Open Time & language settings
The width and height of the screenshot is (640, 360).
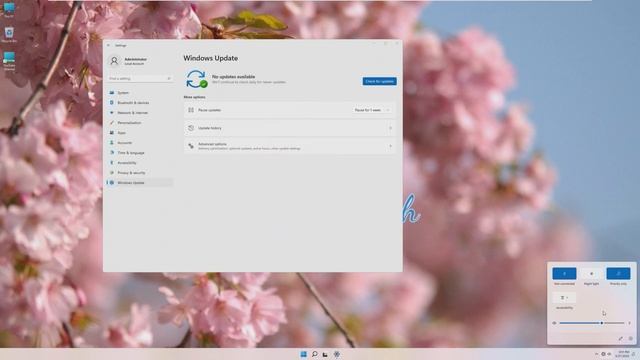pyautogui.click(x=140, y=153)
